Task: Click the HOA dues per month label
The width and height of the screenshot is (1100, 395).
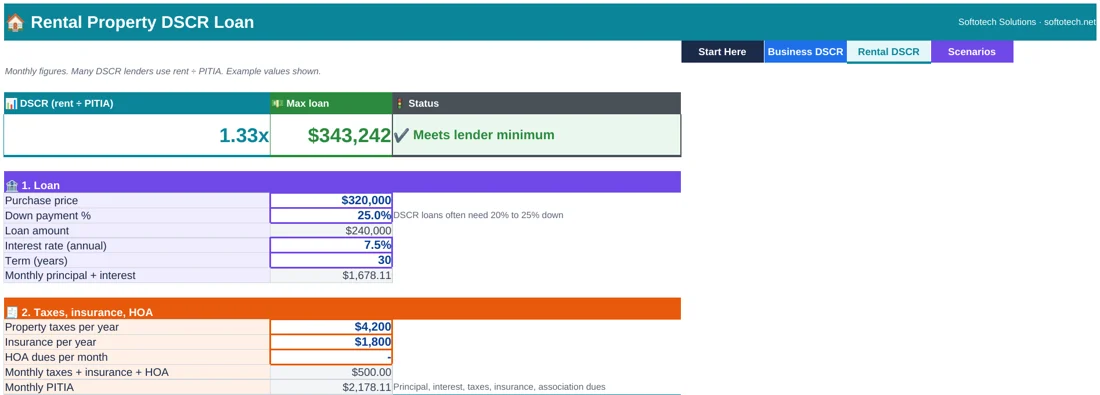Action: click(56, 357)
